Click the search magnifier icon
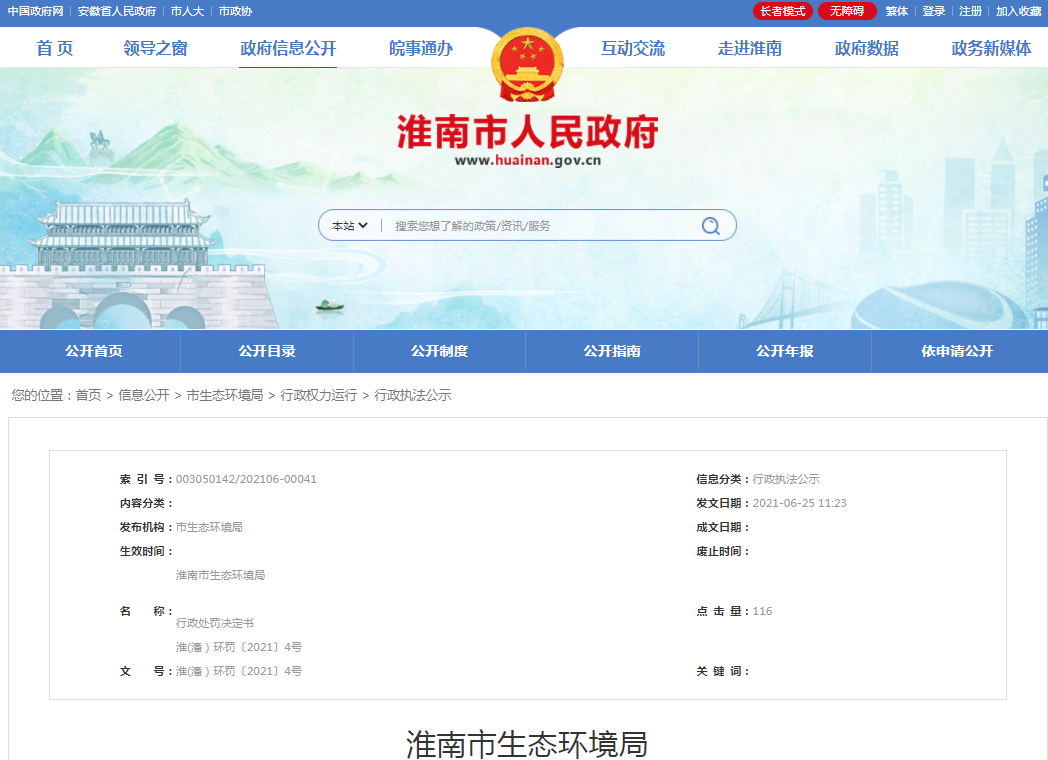This screenshot has width=1048, height=760. click(710, 224)
